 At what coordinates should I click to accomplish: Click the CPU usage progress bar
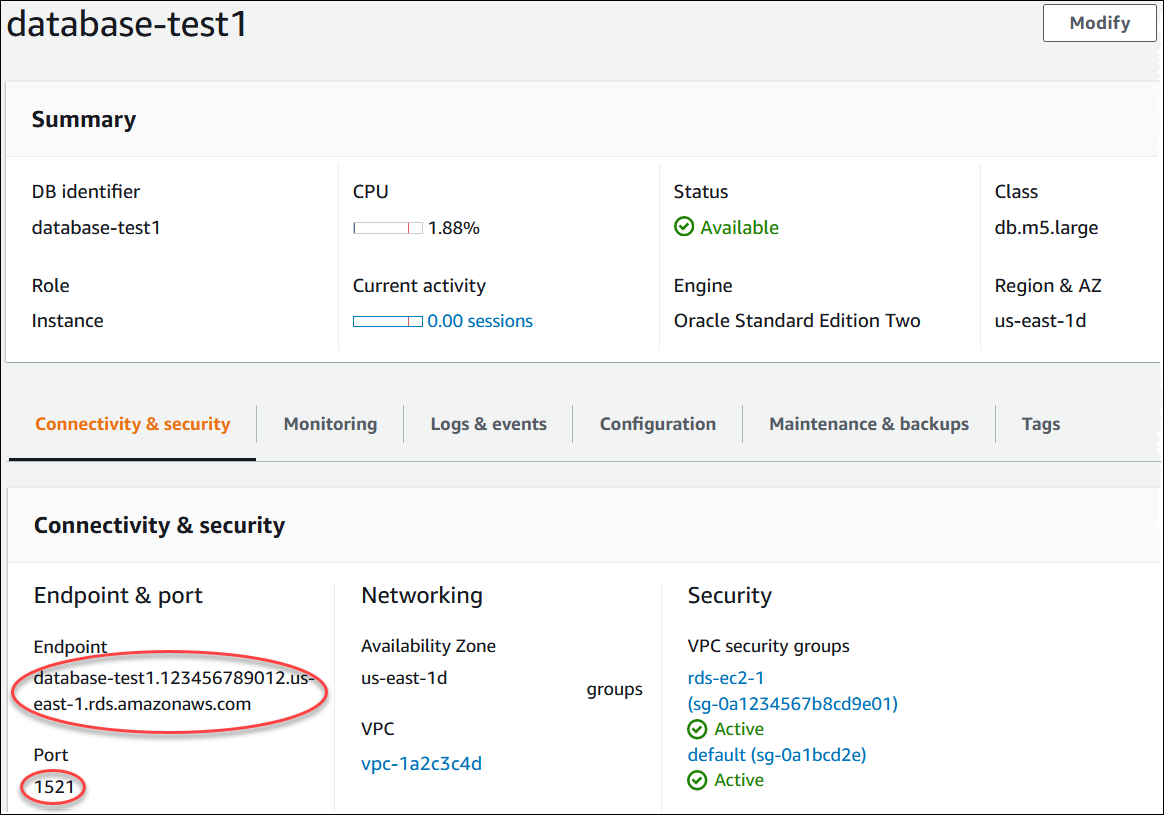(x=387, y=227)
